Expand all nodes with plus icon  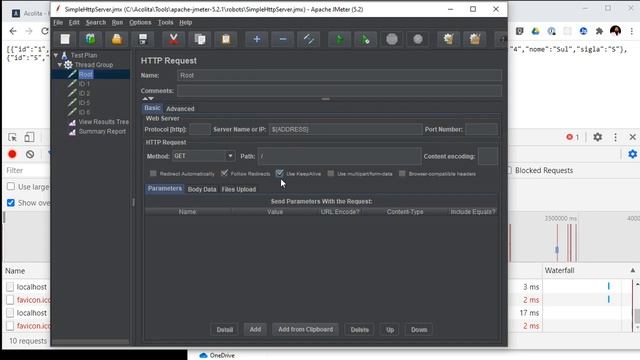(x=256, y=39)
